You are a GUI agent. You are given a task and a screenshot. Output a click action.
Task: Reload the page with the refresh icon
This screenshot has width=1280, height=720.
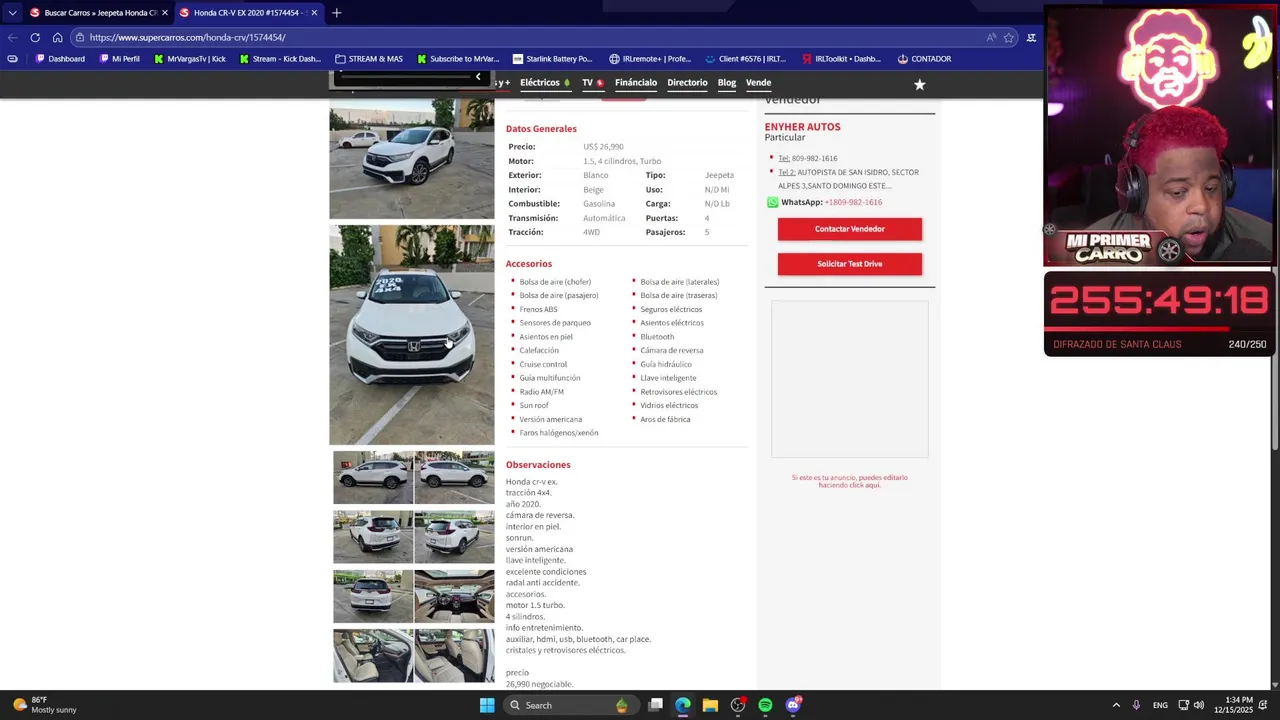(35, 37)
